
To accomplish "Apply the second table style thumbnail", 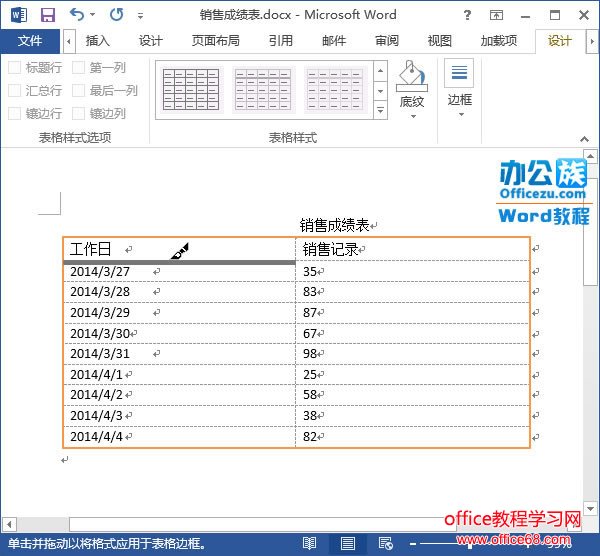I will pos(262,90).
